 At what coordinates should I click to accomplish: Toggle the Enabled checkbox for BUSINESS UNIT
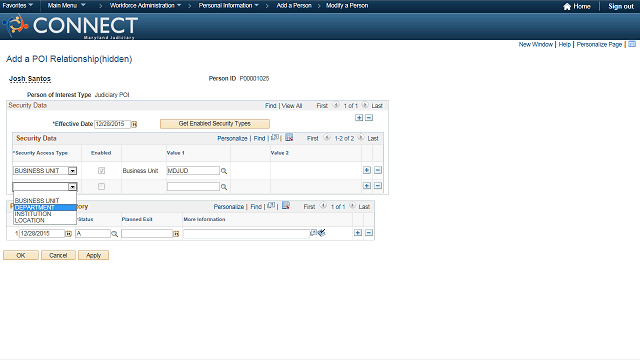click(101, 171)
